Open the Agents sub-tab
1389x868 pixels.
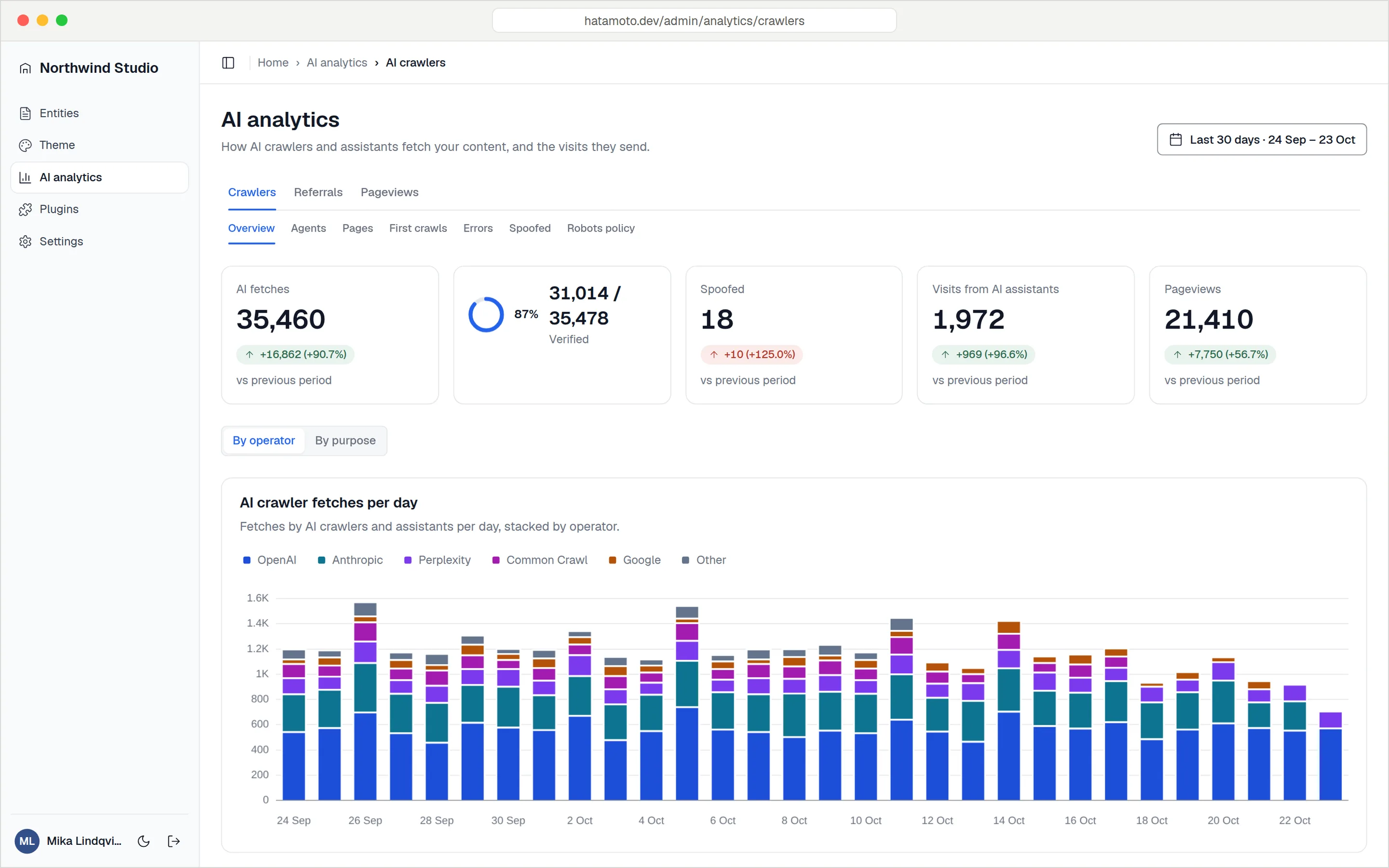point(308,228)
